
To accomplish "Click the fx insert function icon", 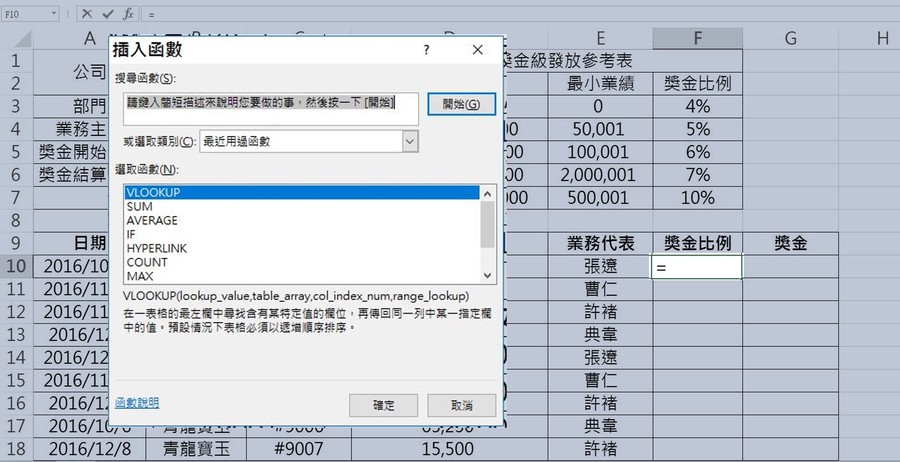I will pyautogui.click(x=129, y=14).
